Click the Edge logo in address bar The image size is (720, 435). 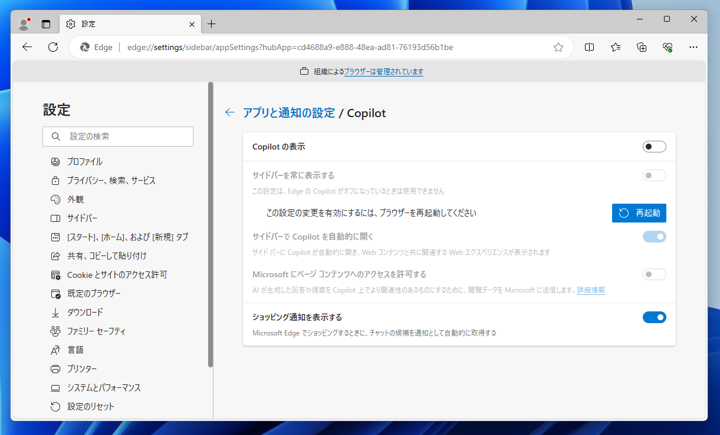pyautogui.click(x=84, y=47)
